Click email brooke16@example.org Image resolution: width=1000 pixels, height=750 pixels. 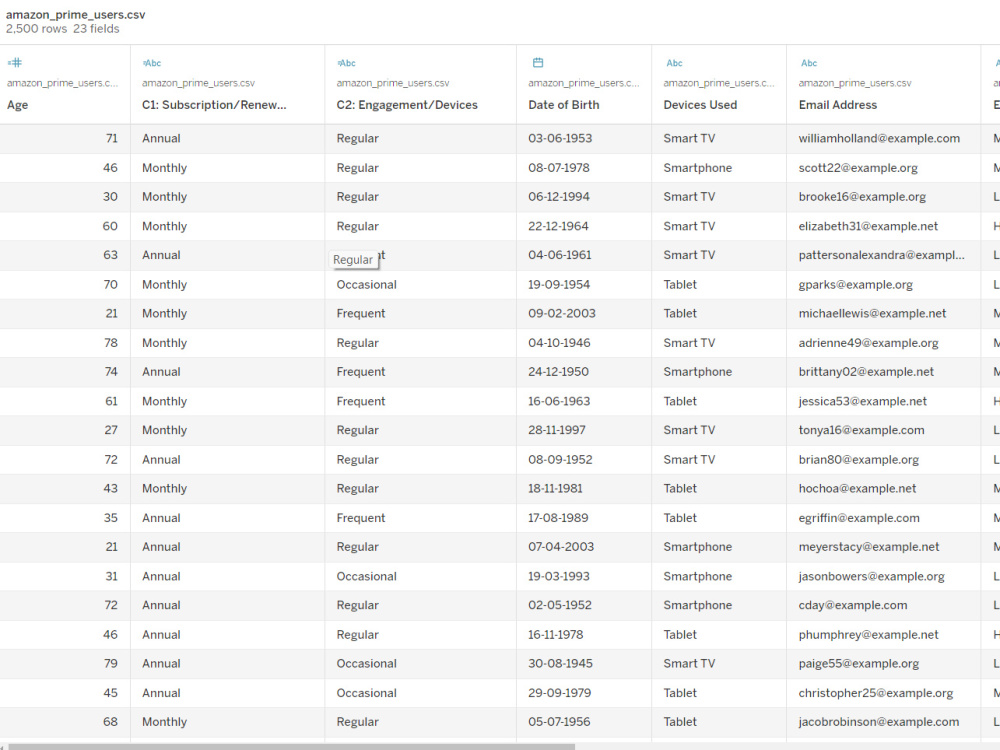862,197
